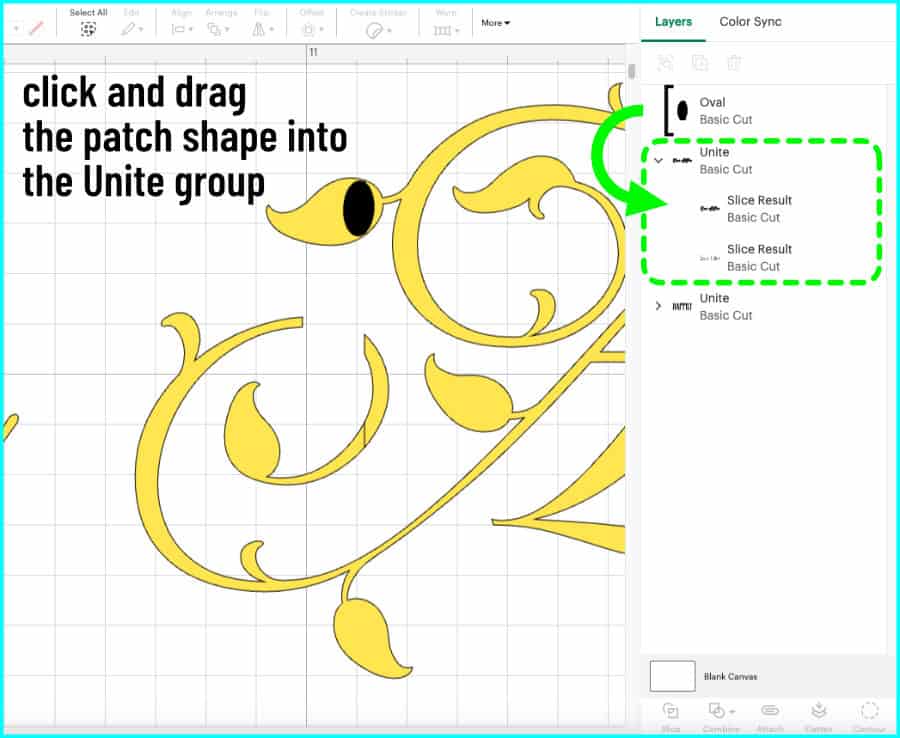Click the Blank Canvas swatch
This screenshot has height=738, width=900.
click(672, 676)
